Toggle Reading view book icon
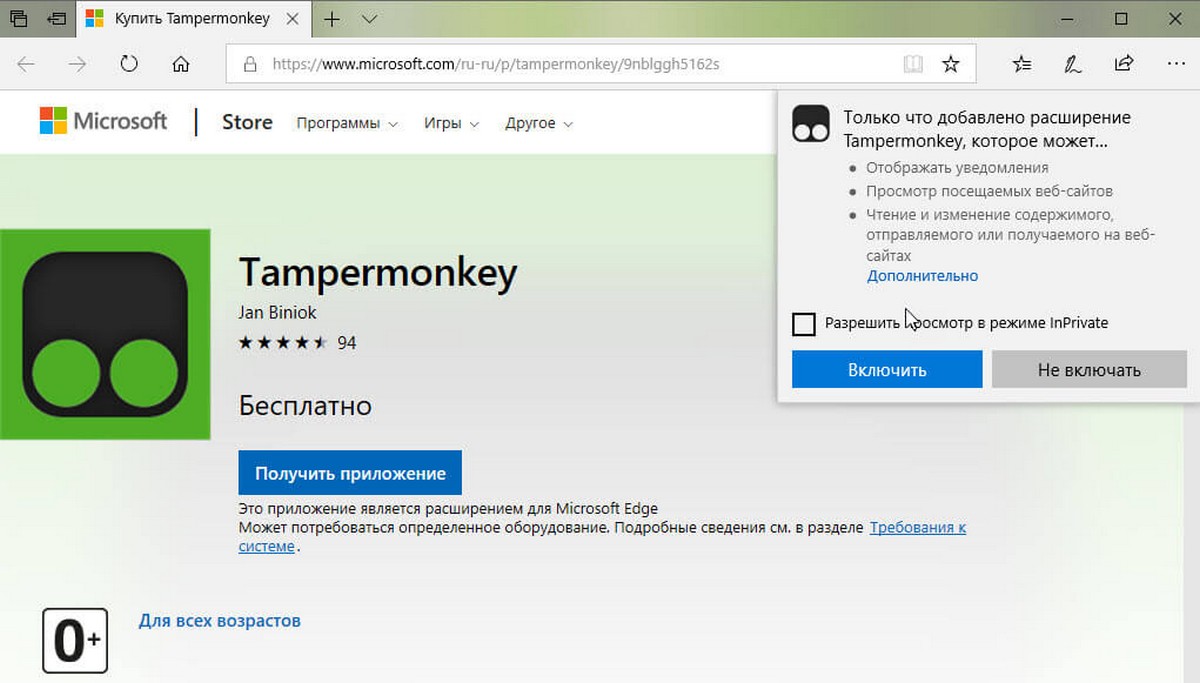The height and width of the screenshot is (683, 1200). coord(912,64)
